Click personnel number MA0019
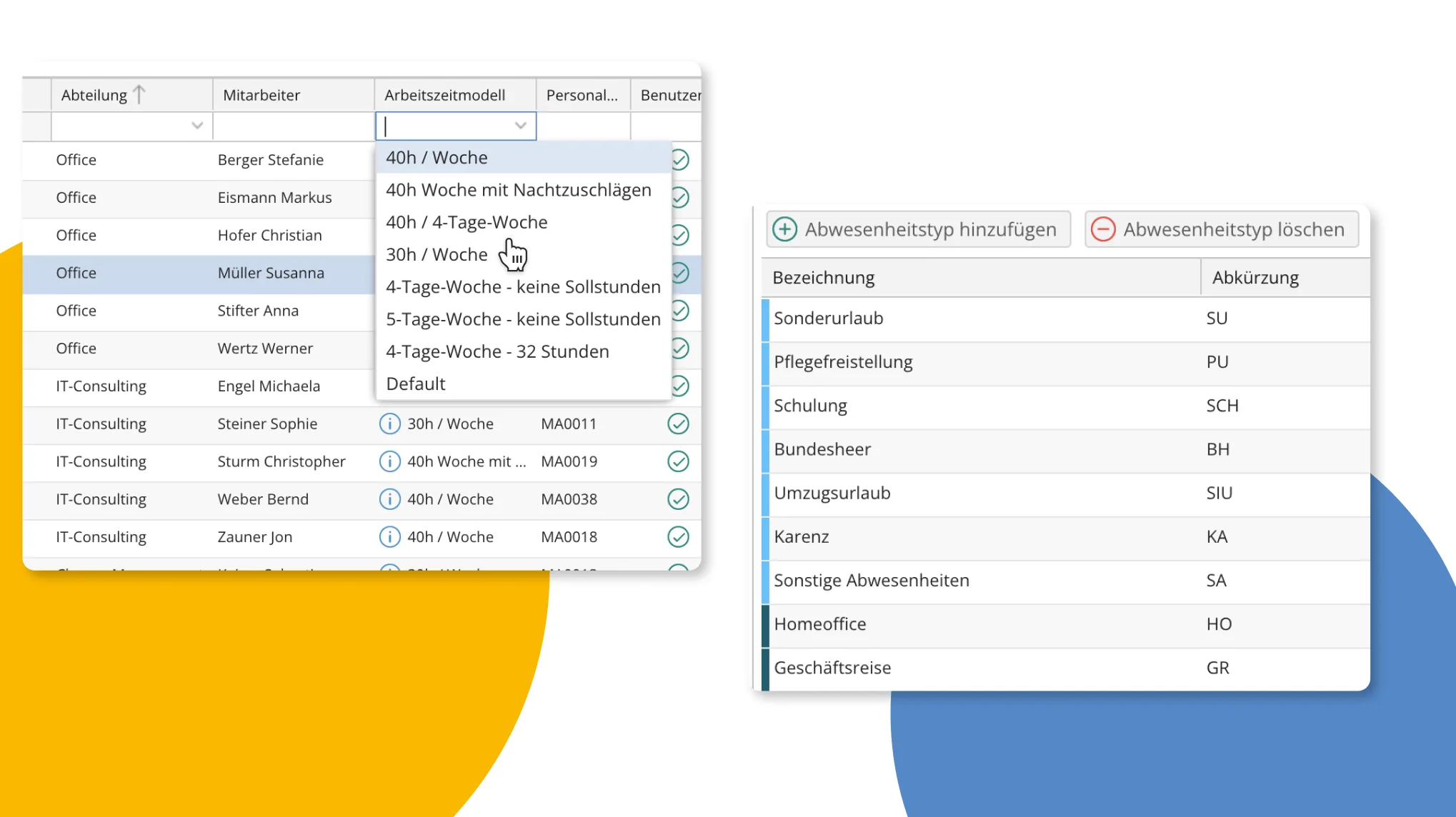 pos(569,462)
